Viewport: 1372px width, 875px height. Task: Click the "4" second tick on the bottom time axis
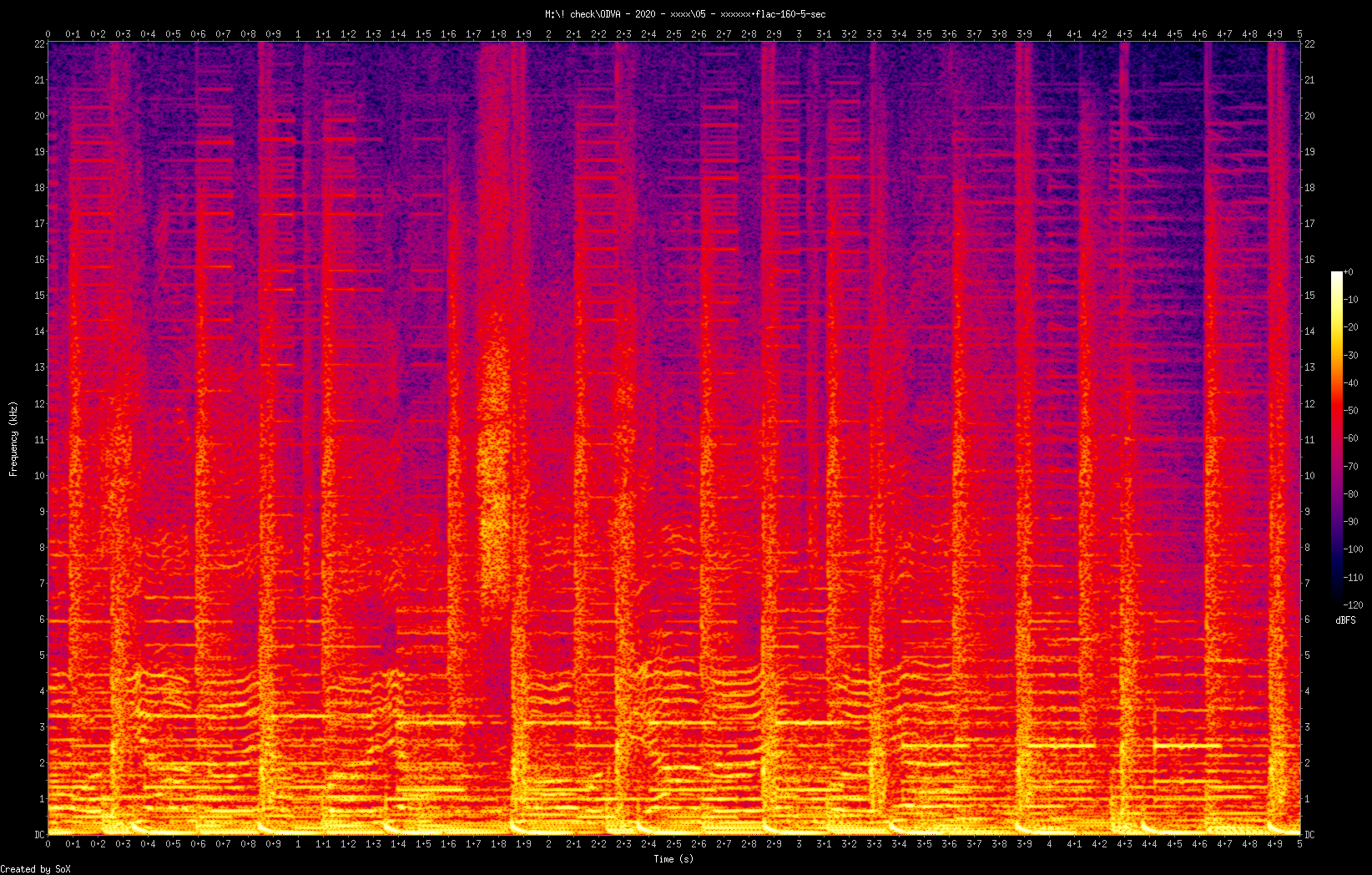pyautogui.click(x=1049, y=844)
